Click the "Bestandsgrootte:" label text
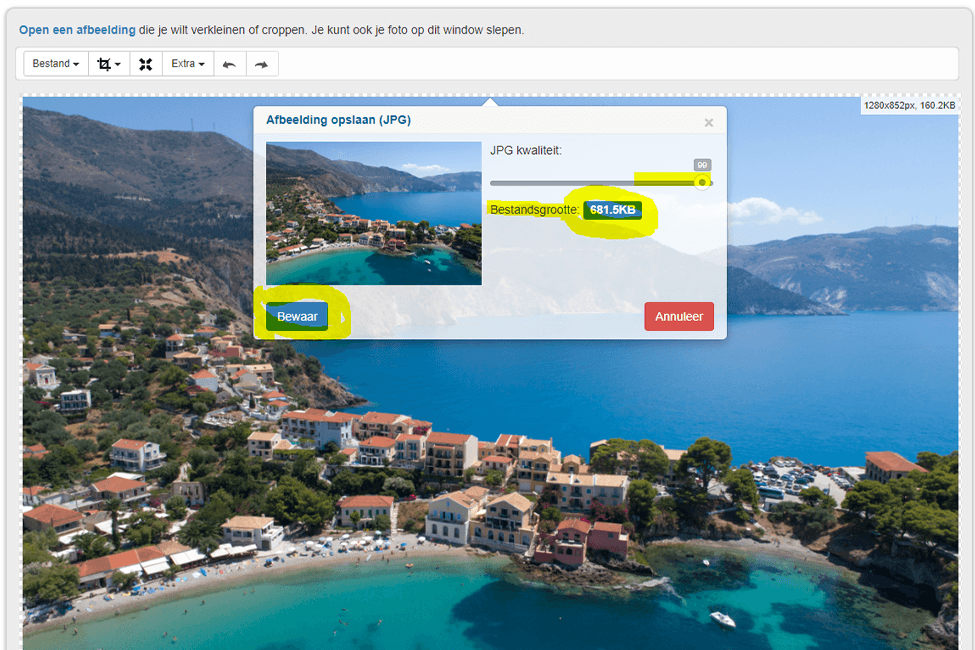This screenshot has height=650, width=975. click(534, 210)
